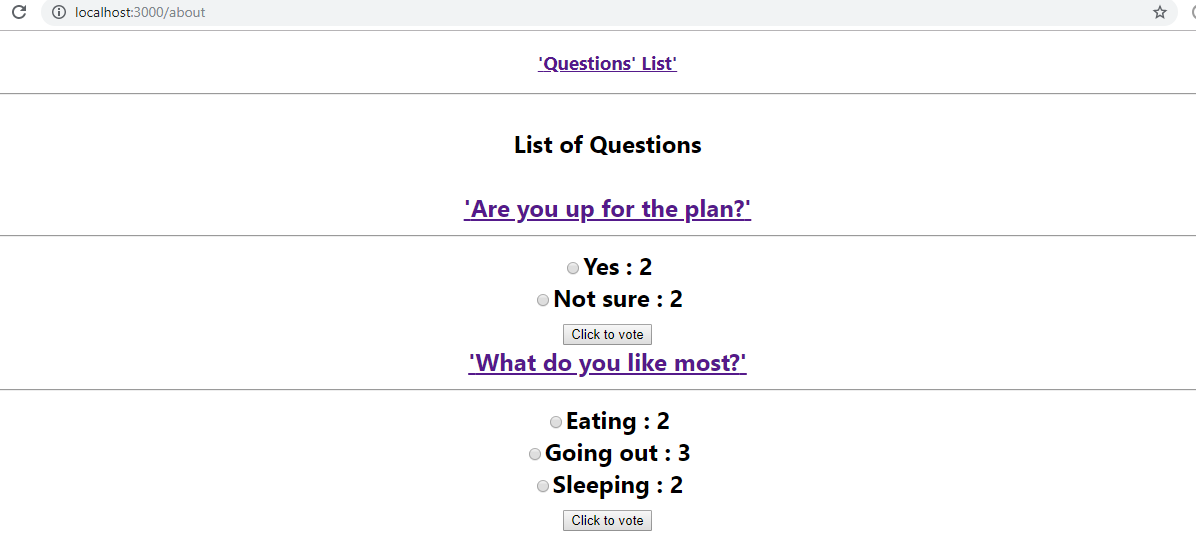Open the 'What do you like most?' question link

click(607, 362)
